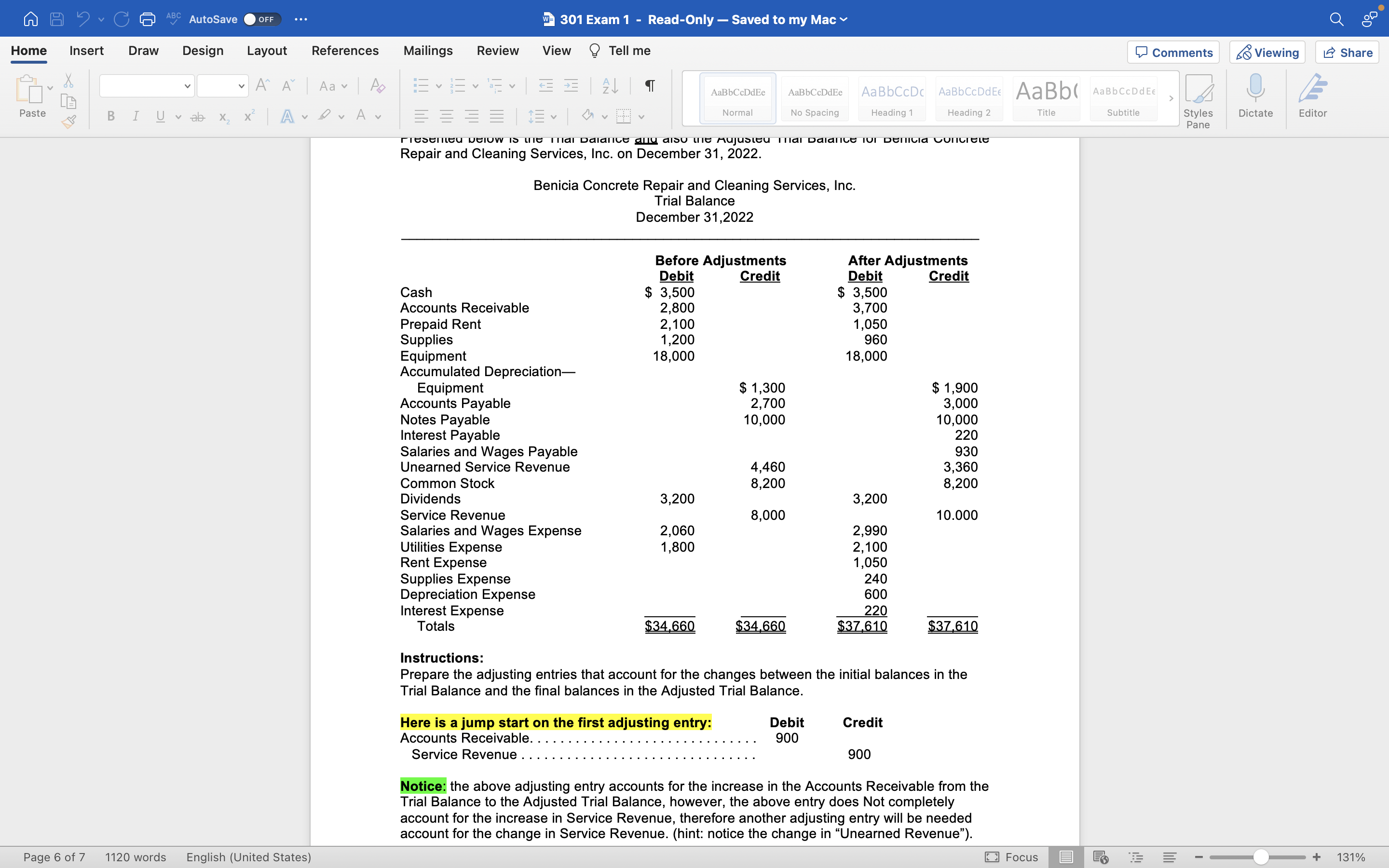Click the Format Painter brush icon
1389x868 pixels.
(x=69, y=122)
